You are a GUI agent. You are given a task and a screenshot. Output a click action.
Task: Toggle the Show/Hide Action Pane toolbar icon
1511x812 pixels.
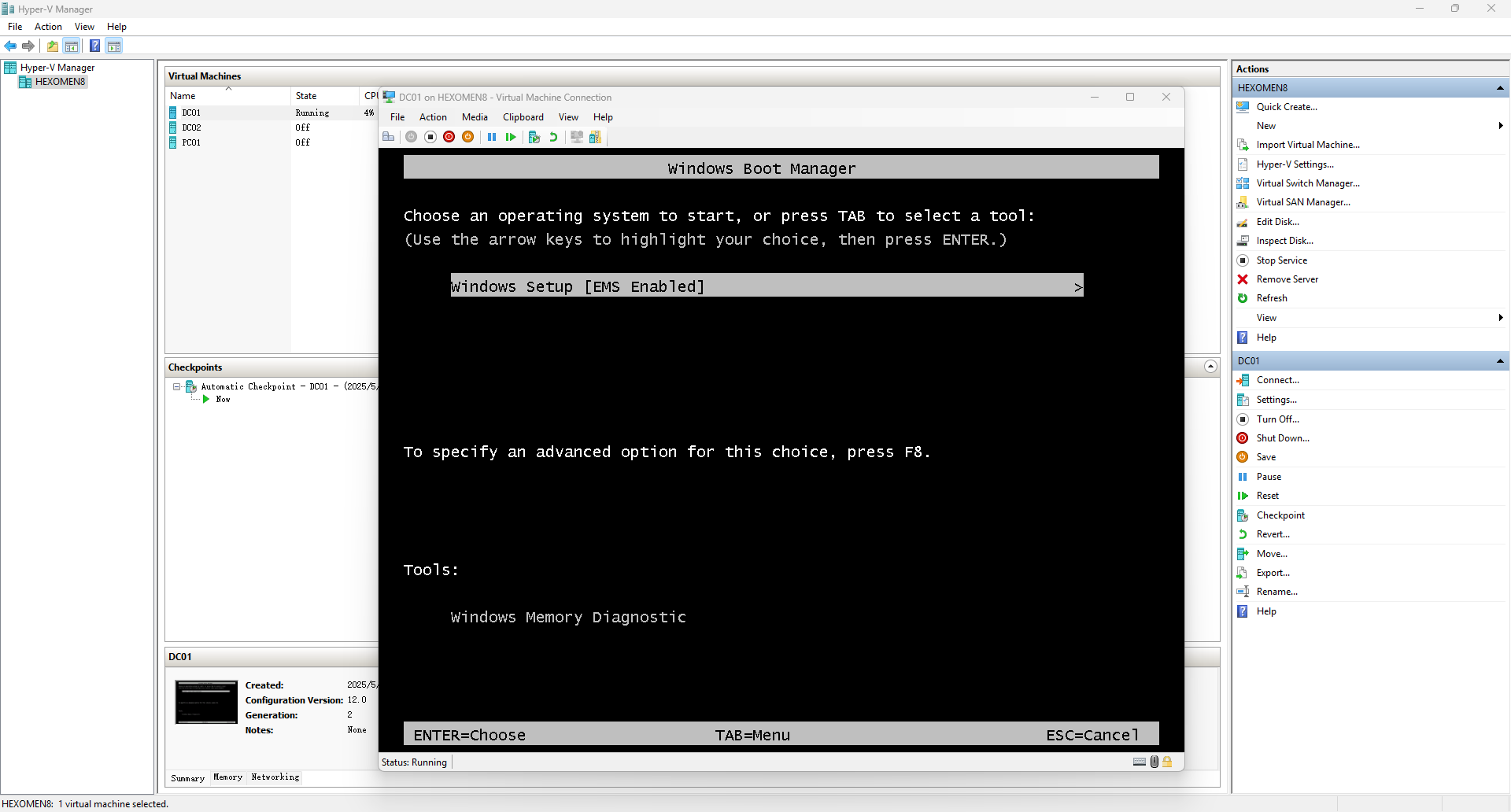(x=114, y=46)
